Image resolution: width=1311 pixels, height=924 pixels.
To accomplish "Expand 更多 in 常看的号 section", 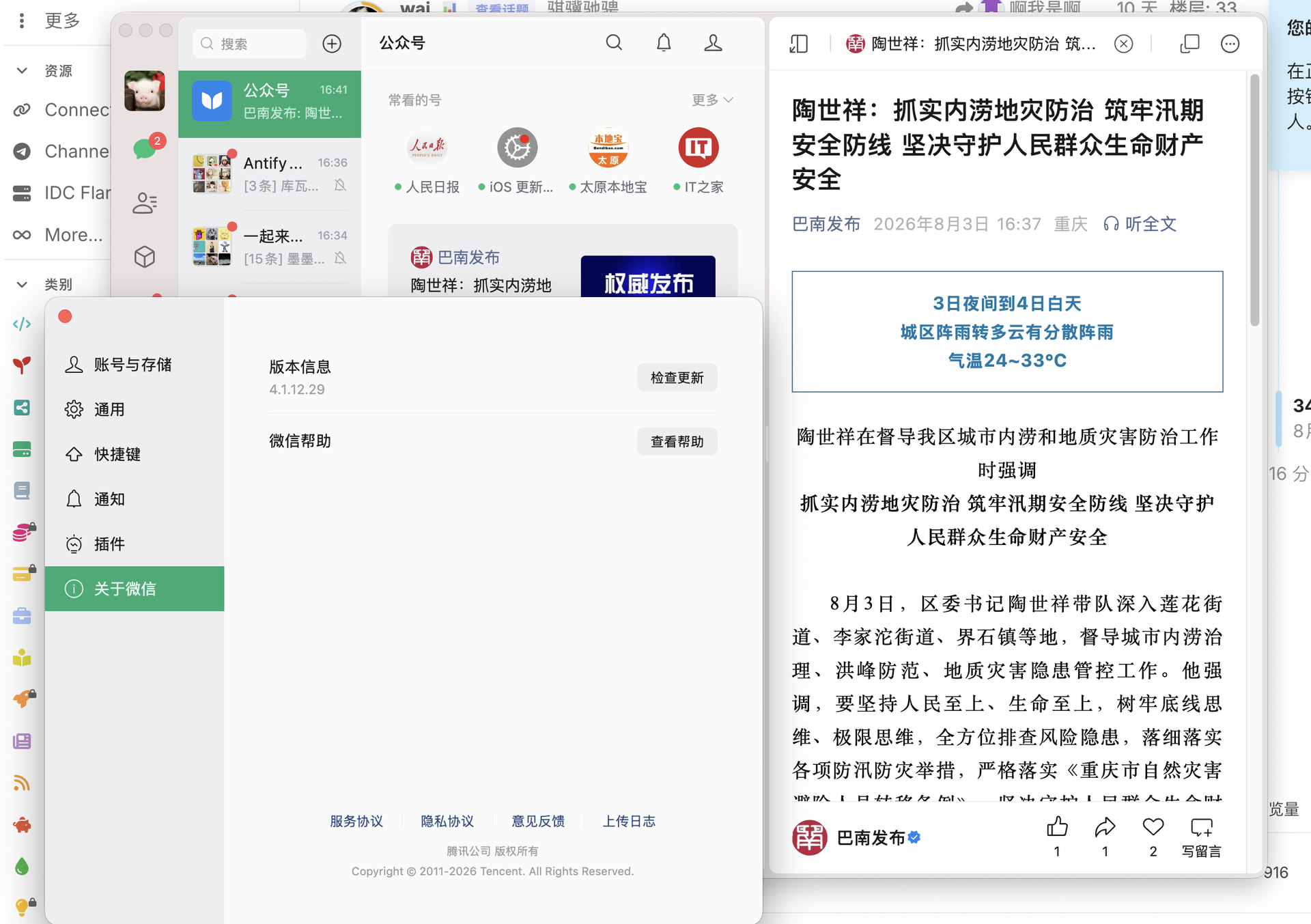I will point(713,100).
